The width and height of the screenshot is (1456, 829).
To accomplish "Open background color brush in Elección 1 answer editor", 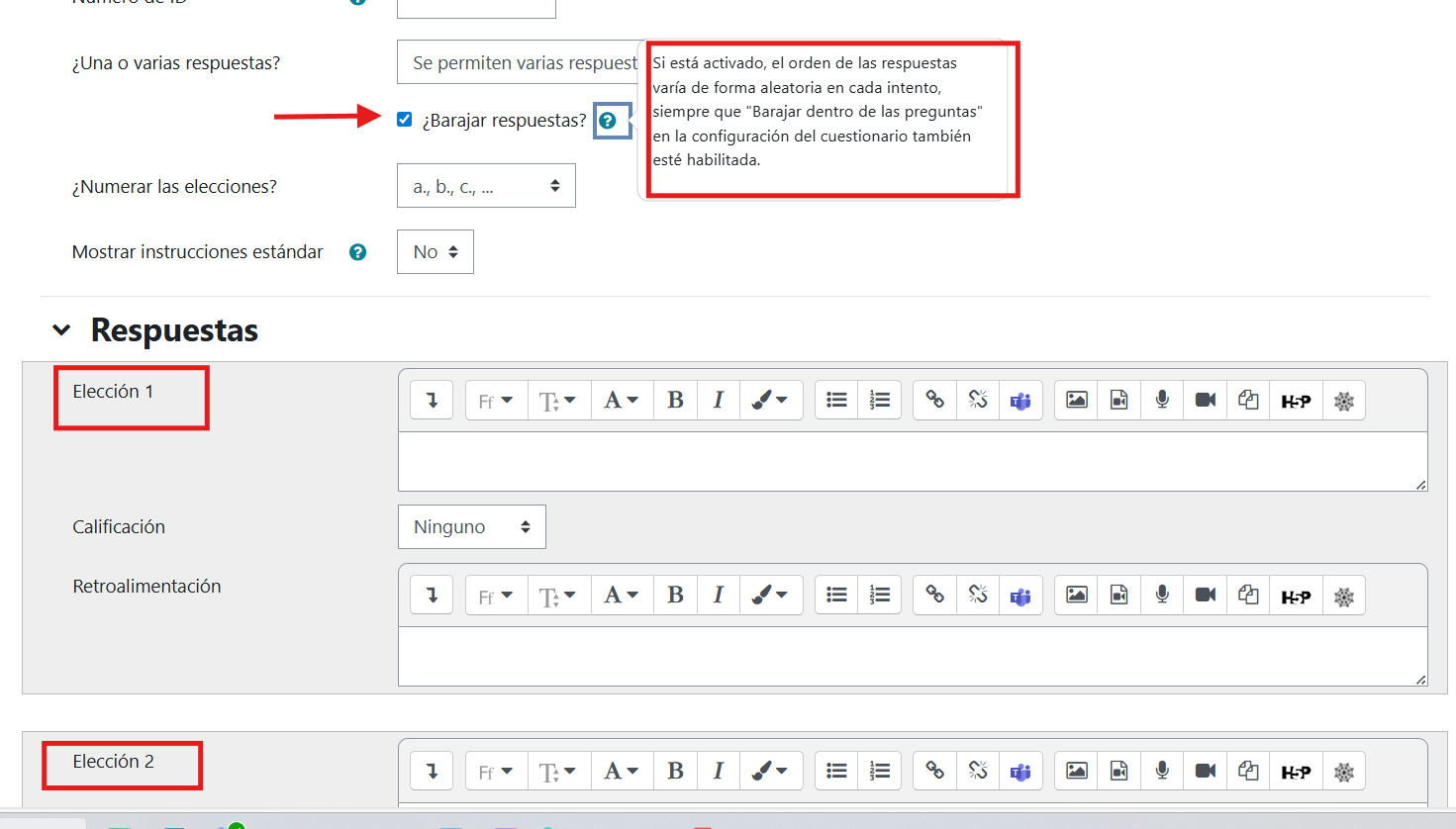I will pos(770,400).
